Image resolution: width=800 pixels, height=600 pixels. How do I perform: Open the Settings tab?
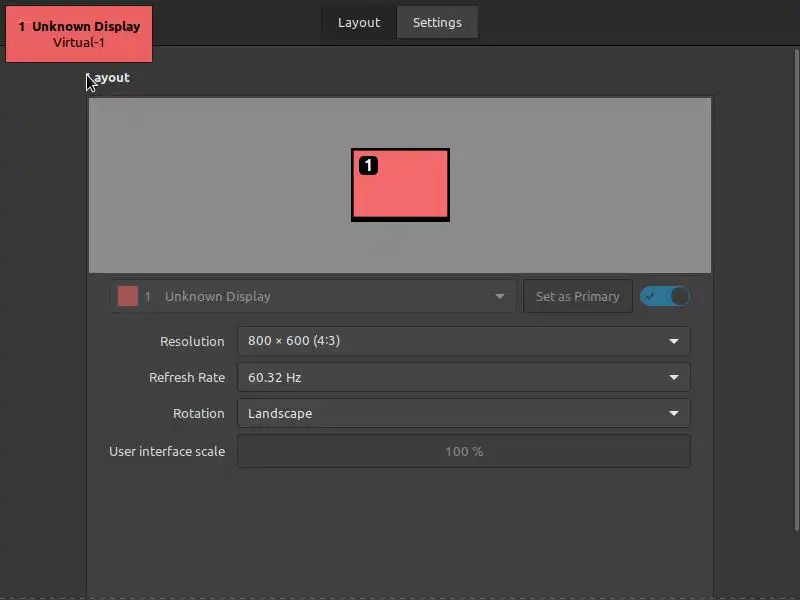(437, 22)
